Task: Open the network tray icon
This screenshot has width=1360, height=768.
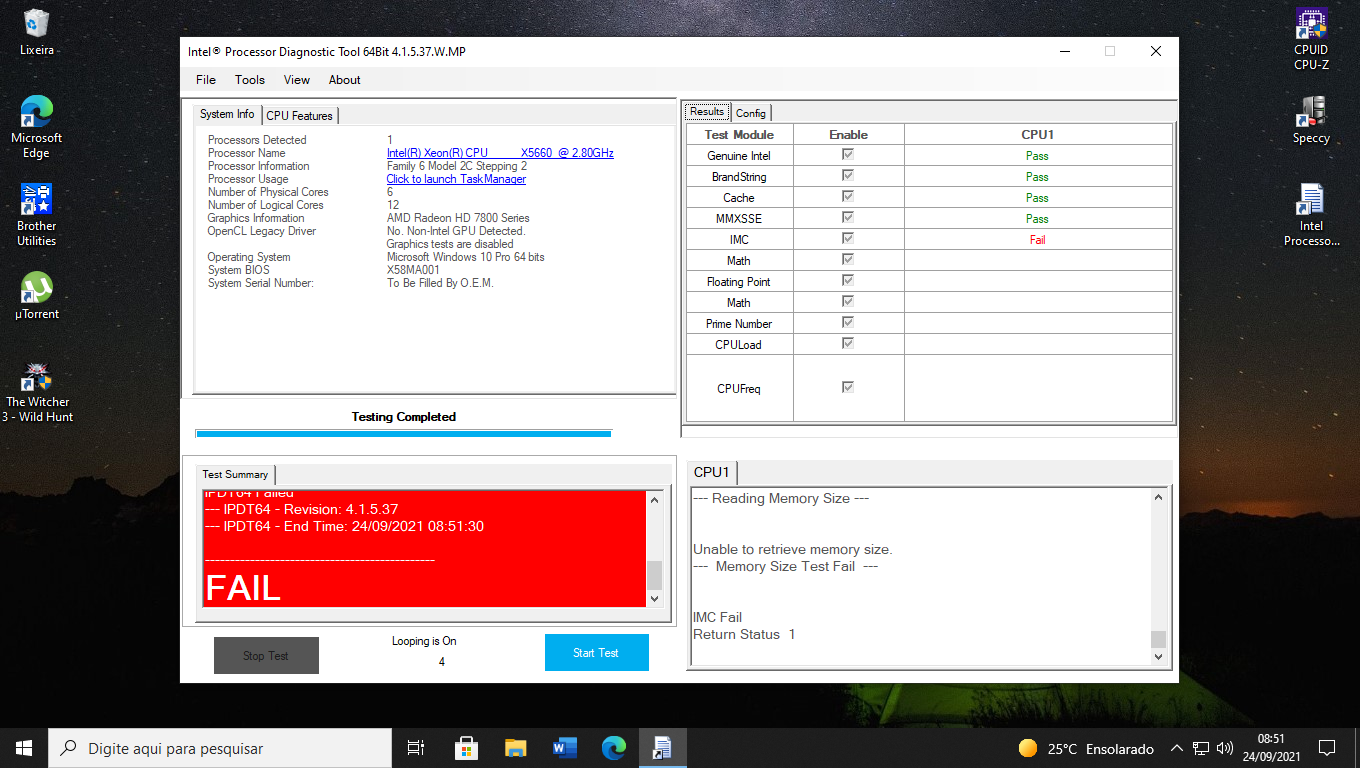Action: (1201, 748)
